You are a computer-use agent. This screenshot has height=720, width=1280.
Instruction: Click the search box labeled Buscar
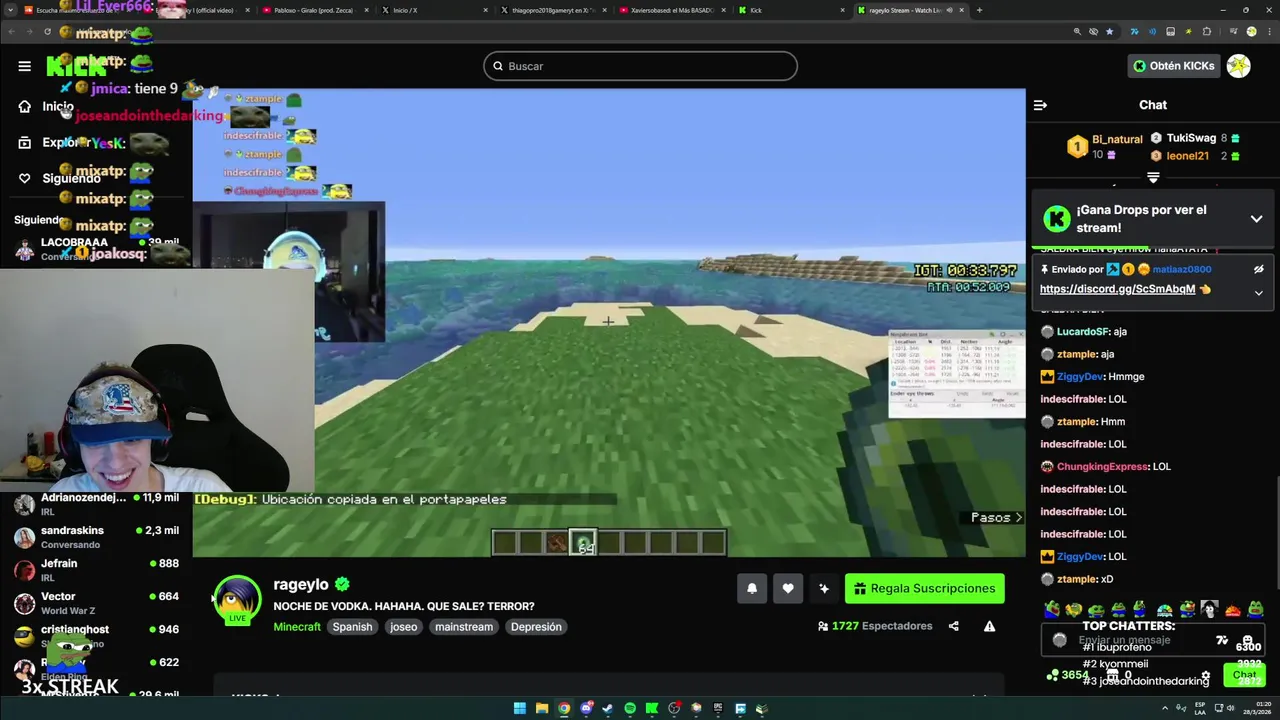[x=640, y=66]
